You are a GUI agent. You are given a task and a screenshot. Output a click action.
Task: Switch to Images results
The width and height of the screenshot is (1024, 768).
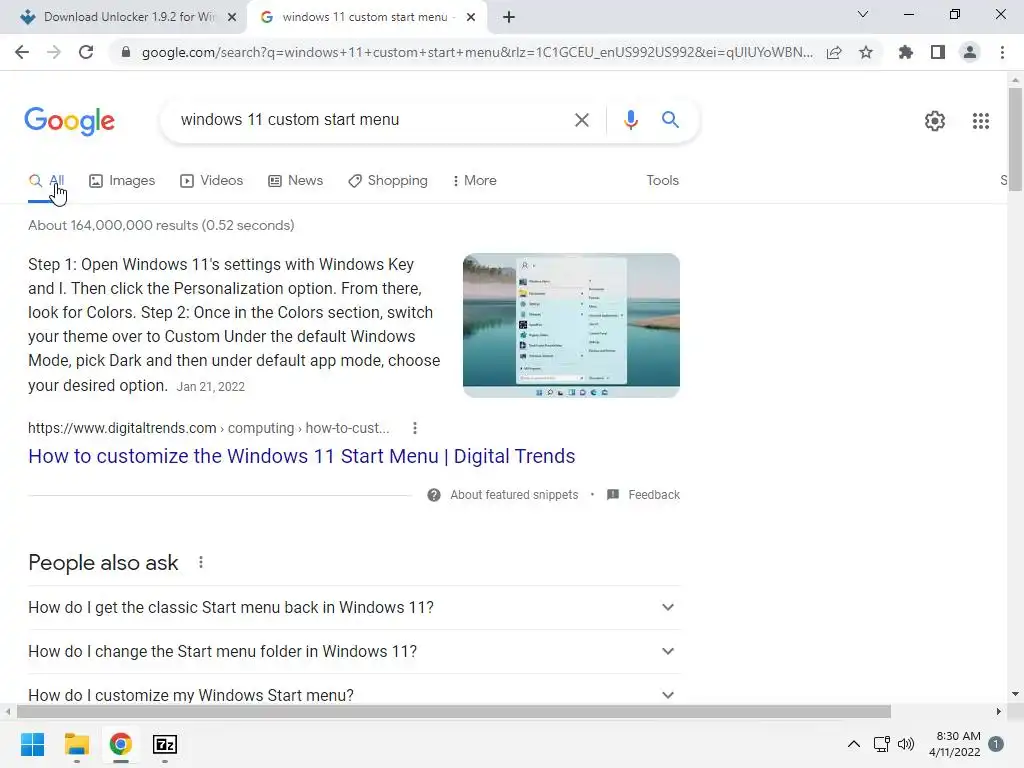tap(122, 181)
